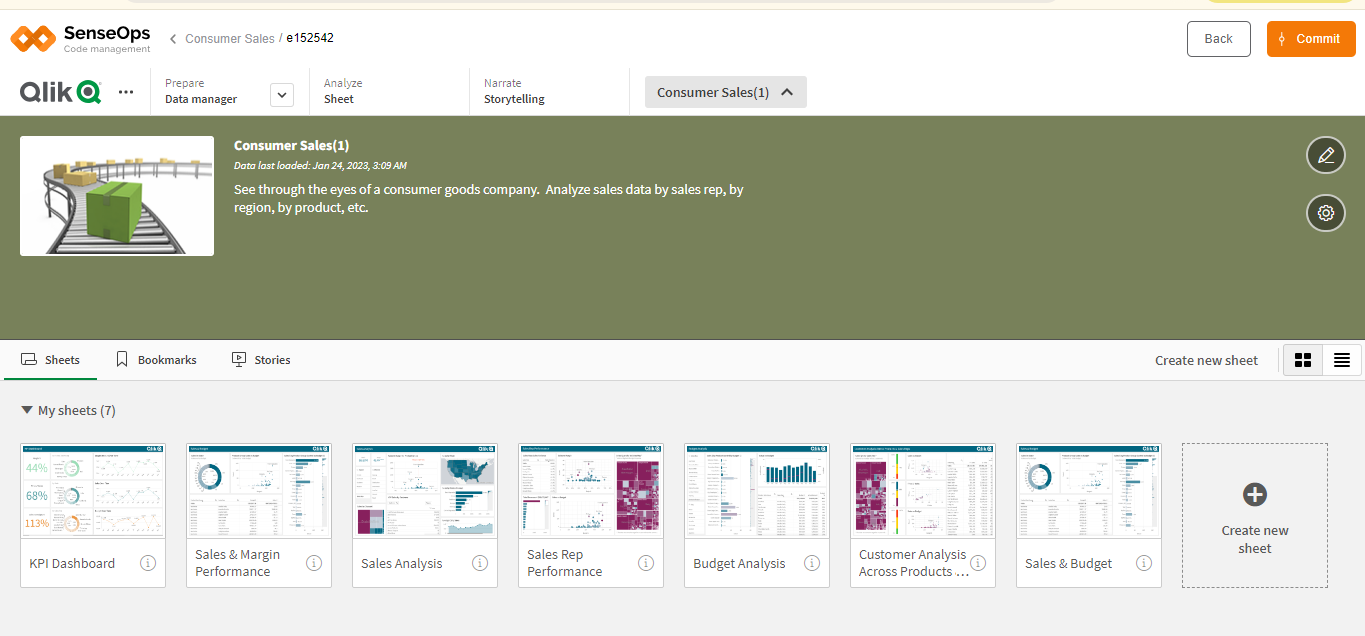
Task: Open the Stories tab
Action: click(261, 359)
